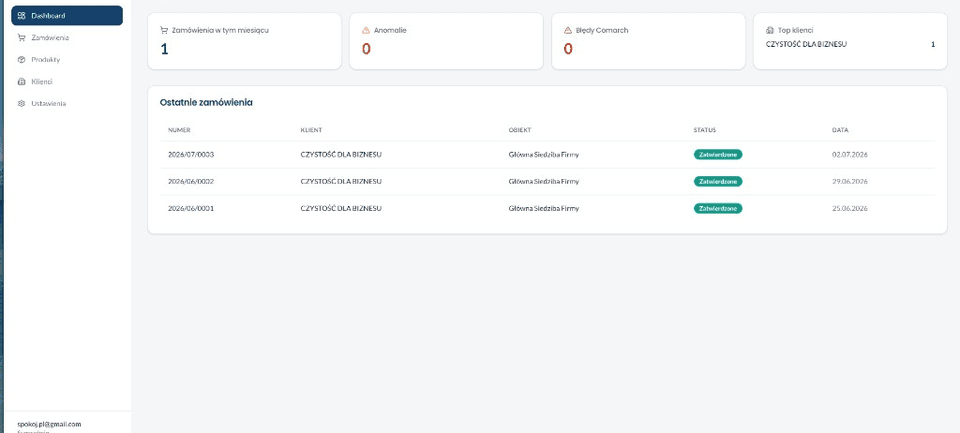
Task: Click building icon next to Top klienci
Action: pyautogui.click(x=770, y=30)
